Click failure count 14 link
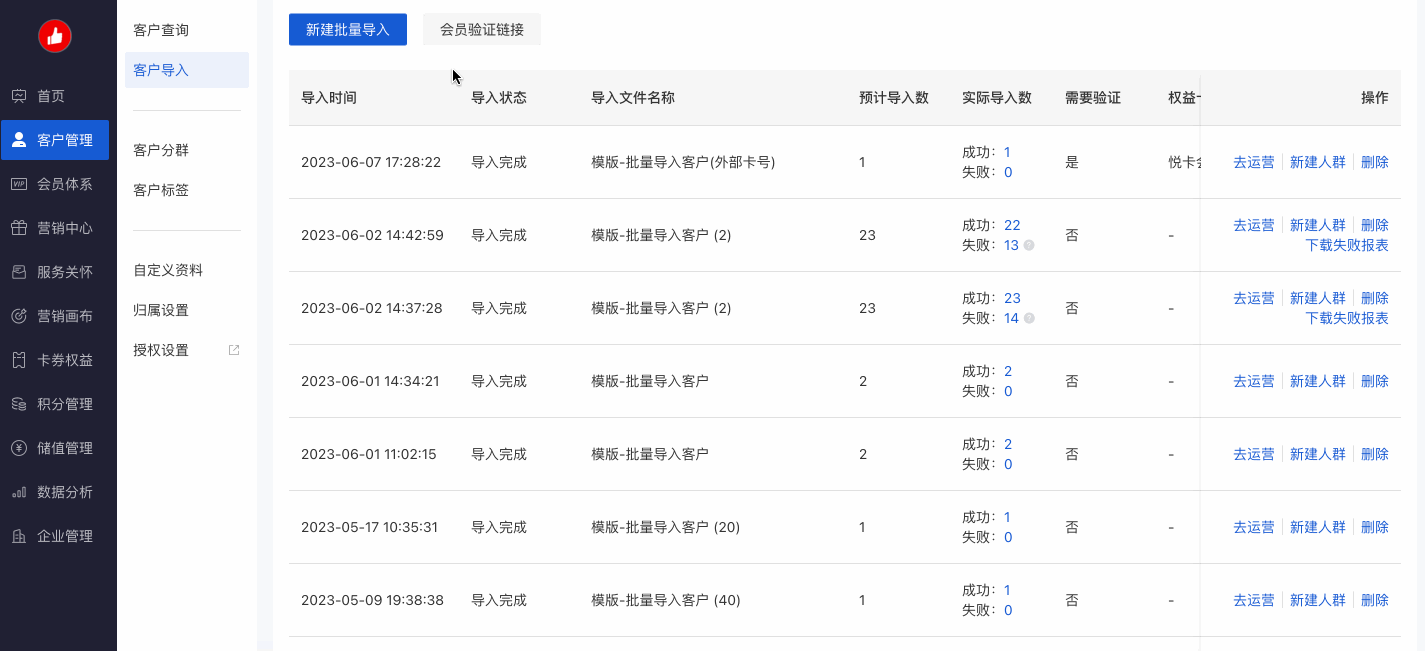This screenshot has height=651, width=1425. click(1011, 318)
